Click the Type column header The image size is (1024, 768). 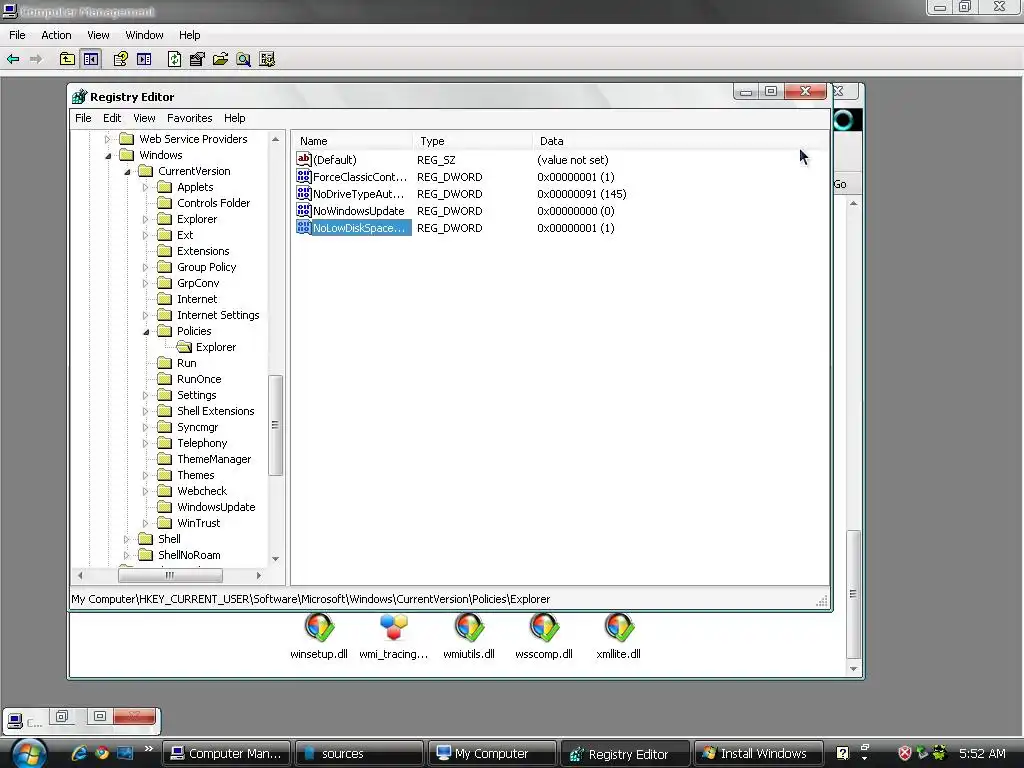[472, 141]
